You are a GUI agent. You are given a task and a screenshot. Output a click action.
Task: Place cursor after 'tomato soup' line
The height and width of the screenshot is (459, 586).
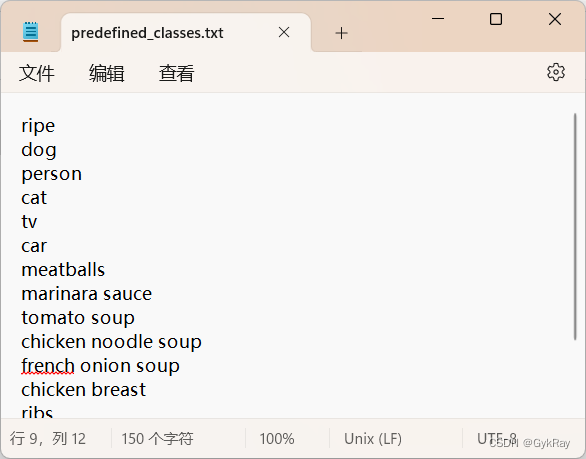tap(135, 318)
